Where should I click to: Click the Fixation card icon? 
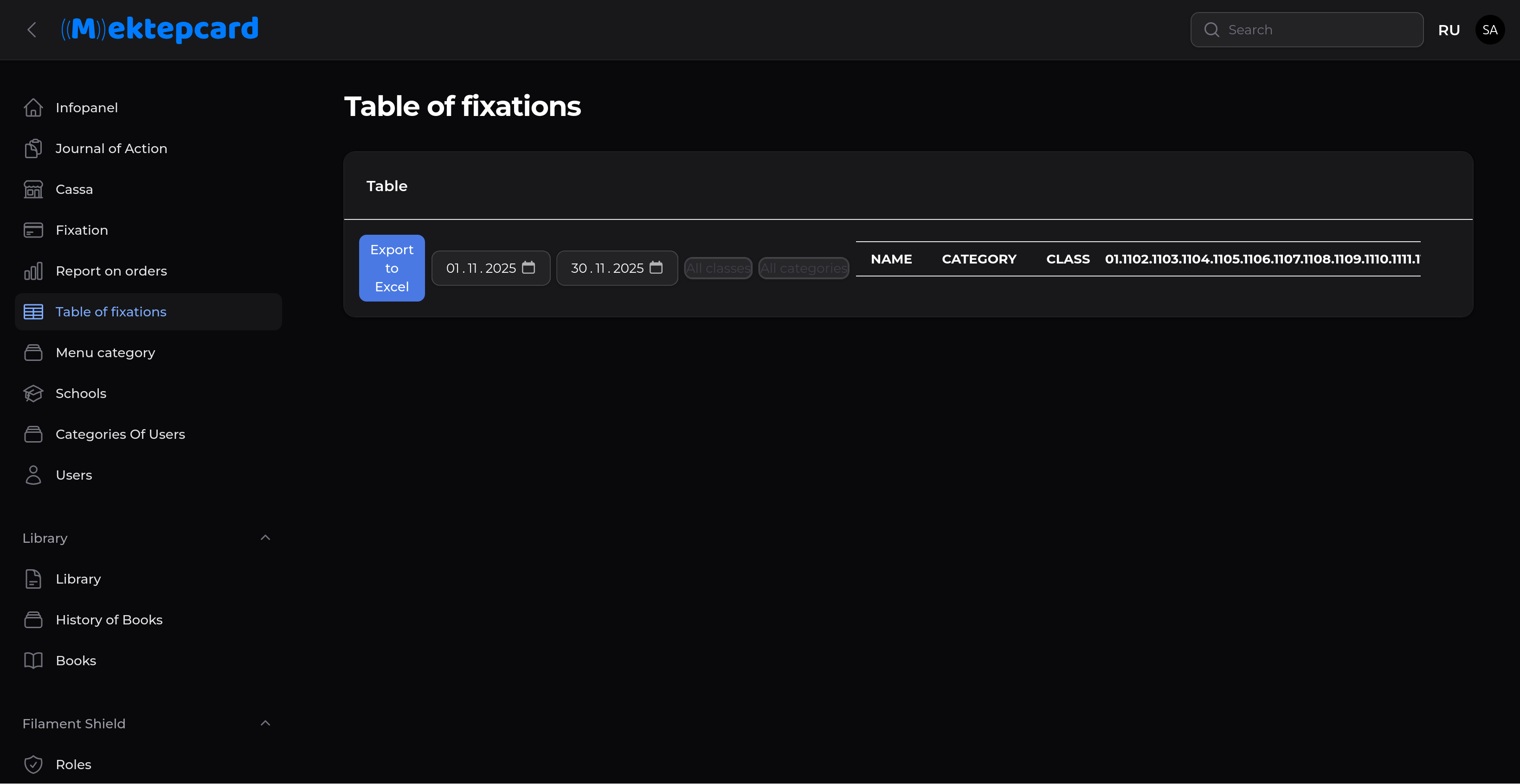tap(33, 230)
